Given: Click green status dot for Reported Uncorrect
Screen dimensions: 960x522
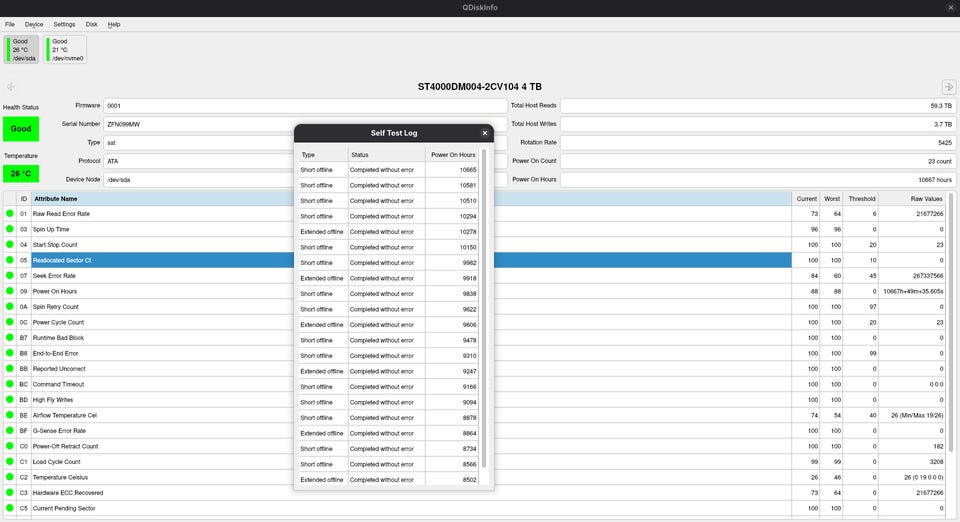Looking at the screenshot, I should click(x=10, y=368).
